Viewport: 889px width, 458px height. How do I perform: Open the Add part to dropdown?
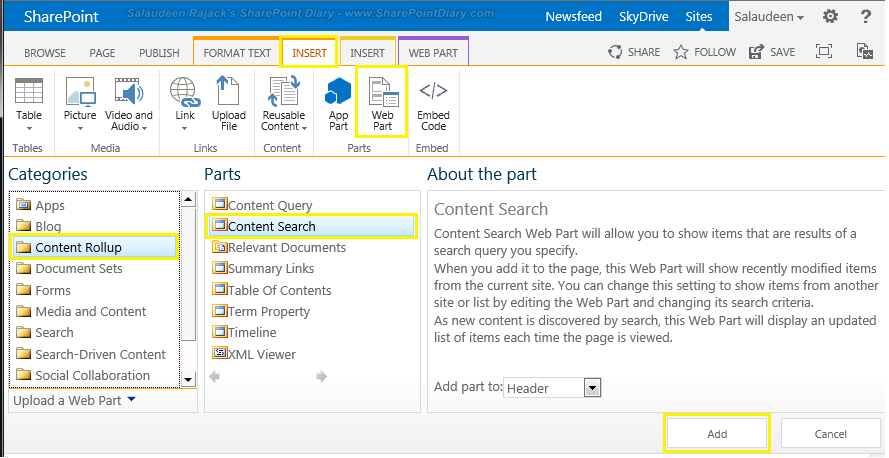[x=591, y=388]
